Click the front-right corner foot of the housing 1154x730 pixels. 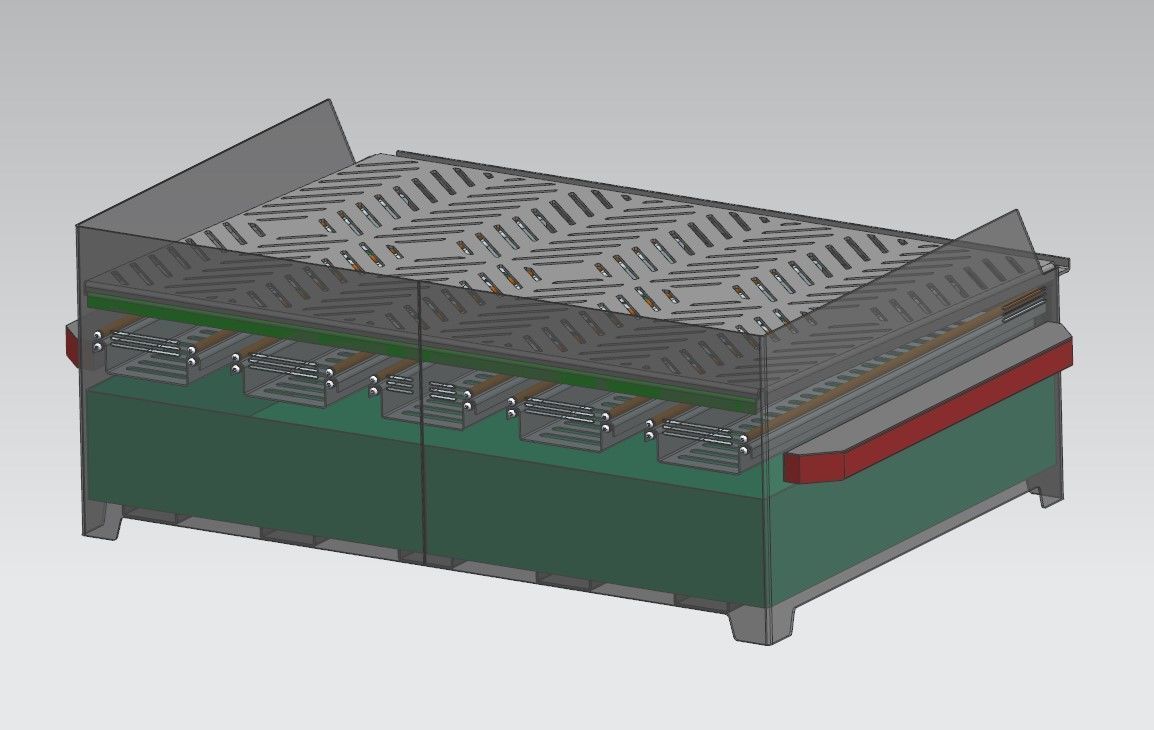(x=762, y=624)
